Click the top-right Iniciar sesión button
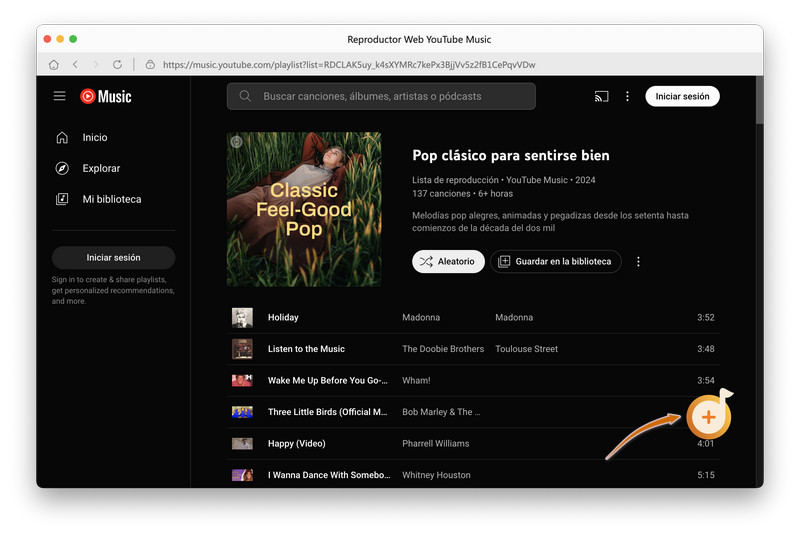800x536 pixels. pos(682,96)
